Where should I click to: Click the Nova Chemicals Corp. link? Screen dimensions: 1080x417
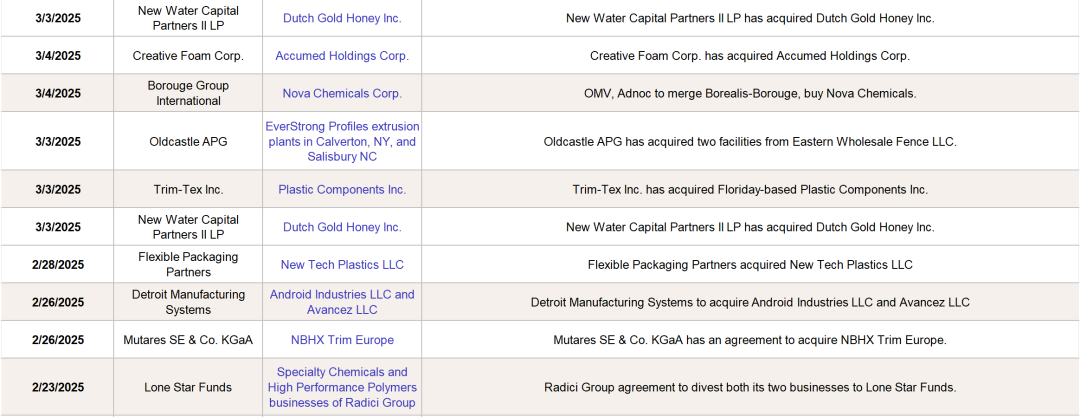[x=342, y=94]
